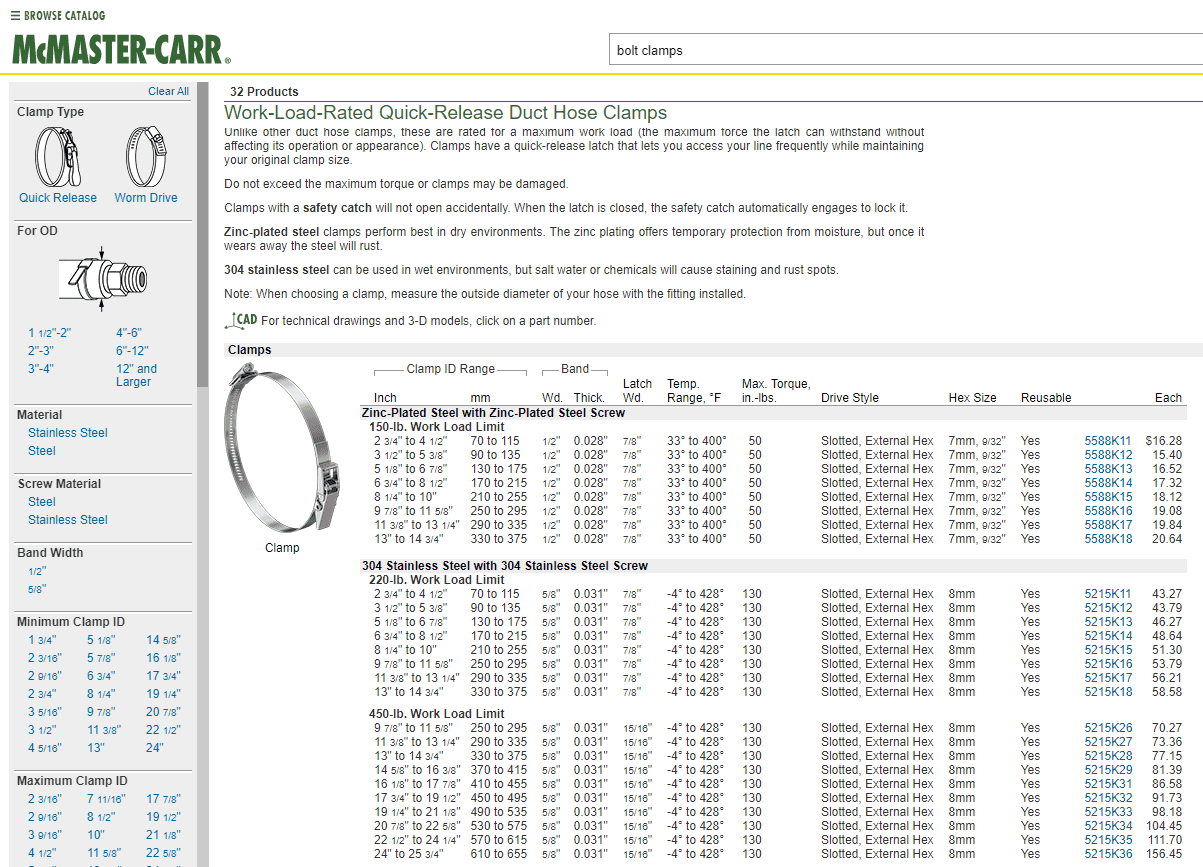Select the Quick Release clamp type icon
The image size is (1203, 867).
57,156
